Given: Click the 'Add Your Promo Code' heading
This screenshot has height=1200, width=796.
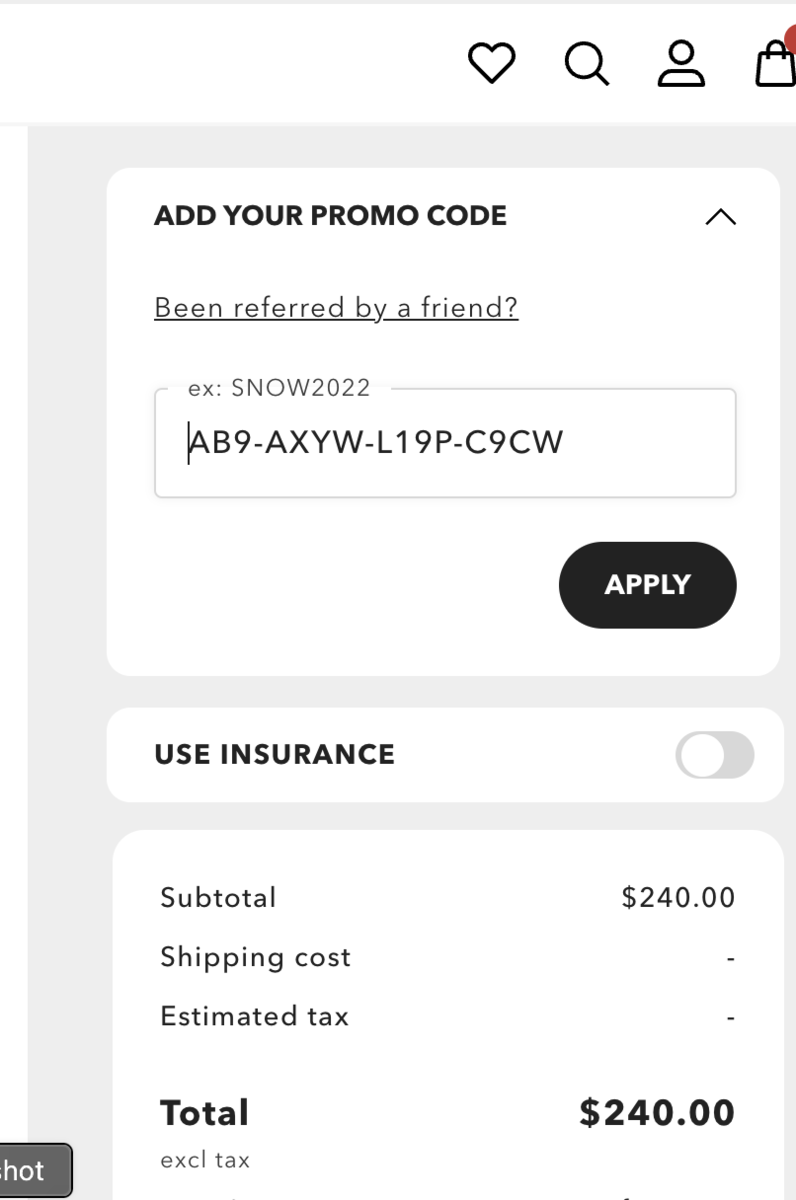Looking at the screenshot, I should (330, 216).
